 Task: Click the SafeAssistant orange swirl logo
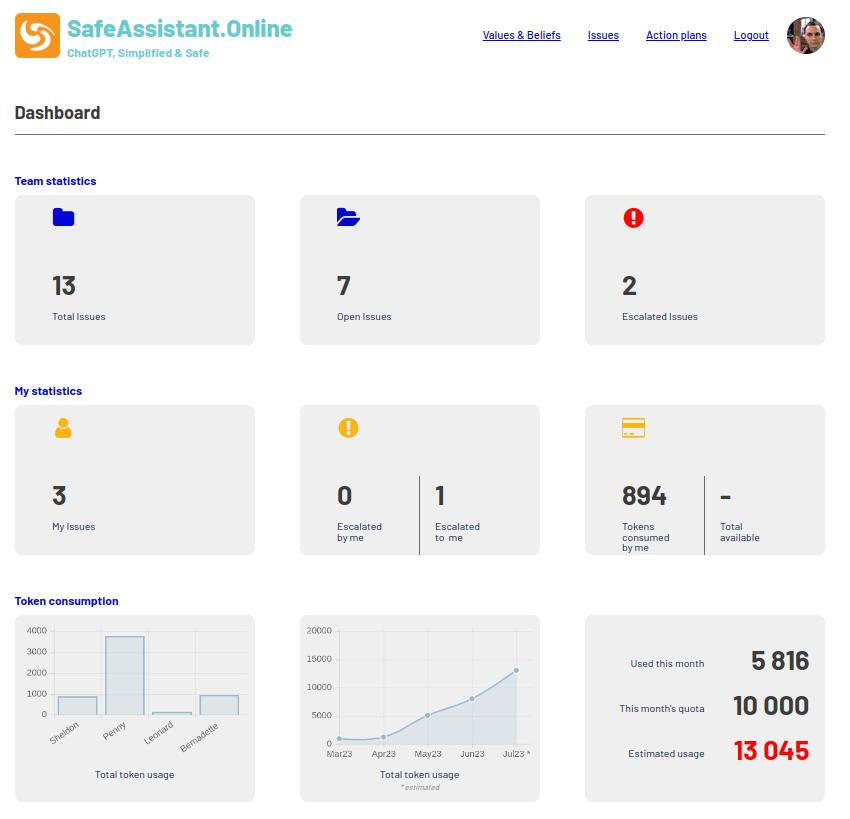(x=37, y=36)
